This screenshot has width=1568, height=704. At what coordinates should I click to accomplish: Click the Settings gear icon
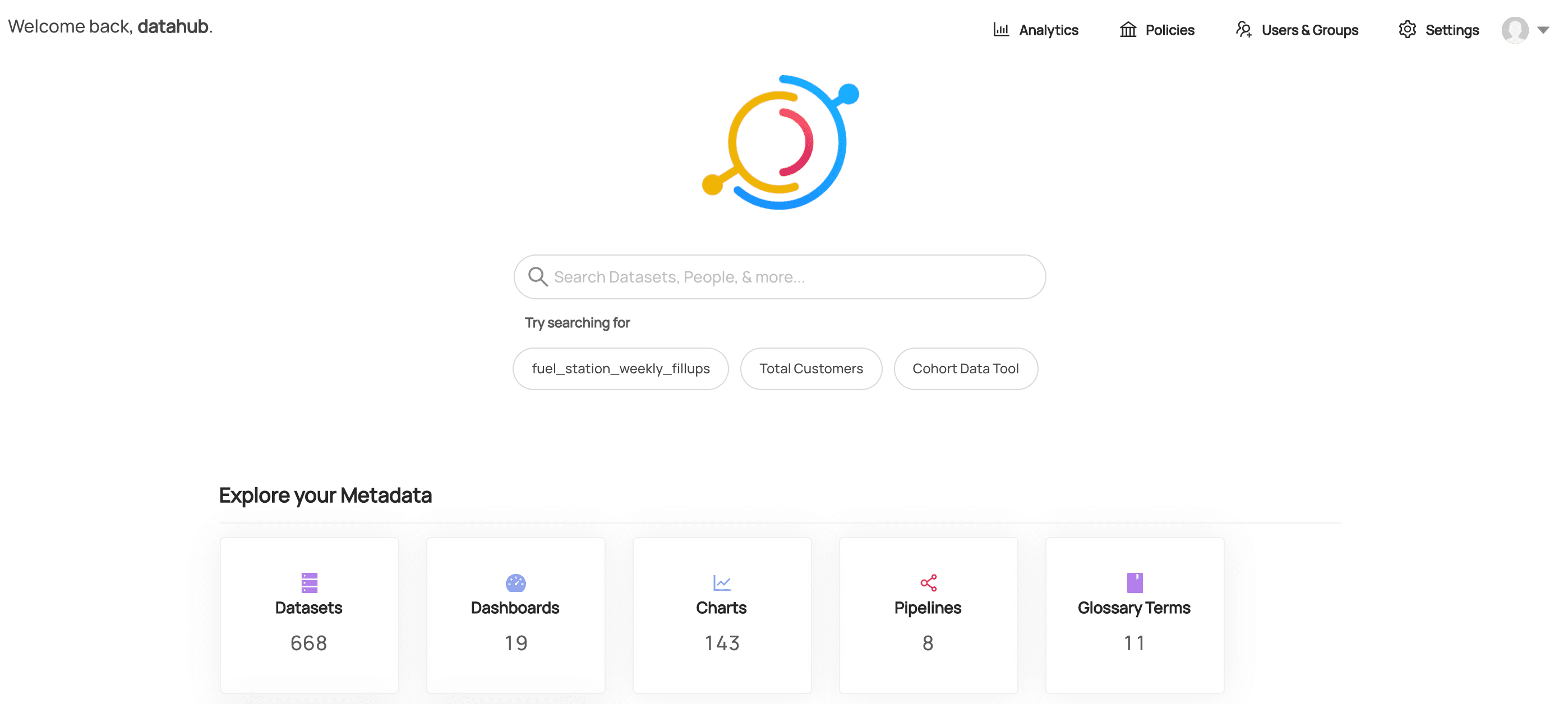coord(1407,29)
